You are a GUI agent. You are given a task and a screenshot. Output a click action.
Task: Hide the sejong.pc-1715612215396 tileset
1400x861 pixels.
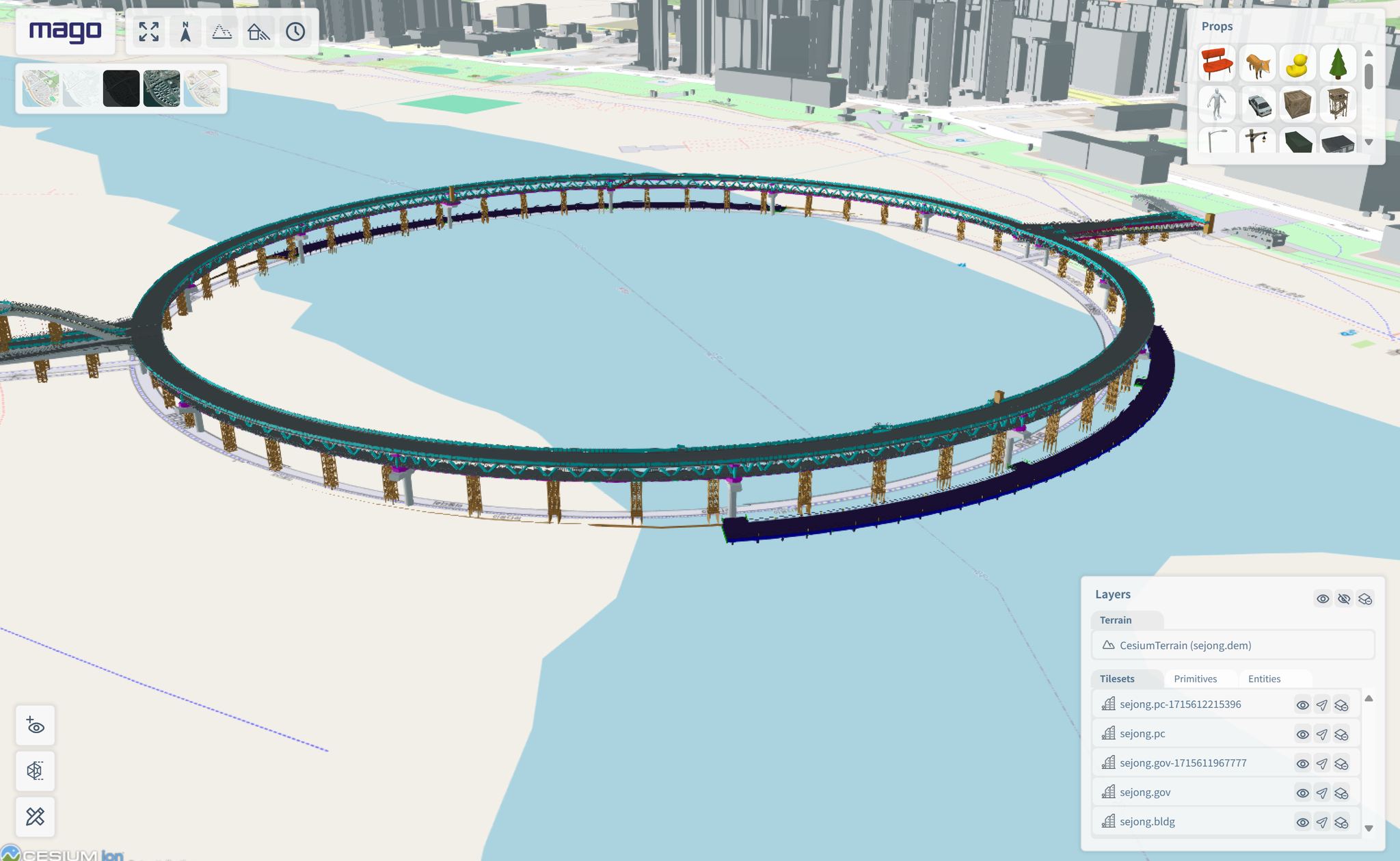(1302, 705)
